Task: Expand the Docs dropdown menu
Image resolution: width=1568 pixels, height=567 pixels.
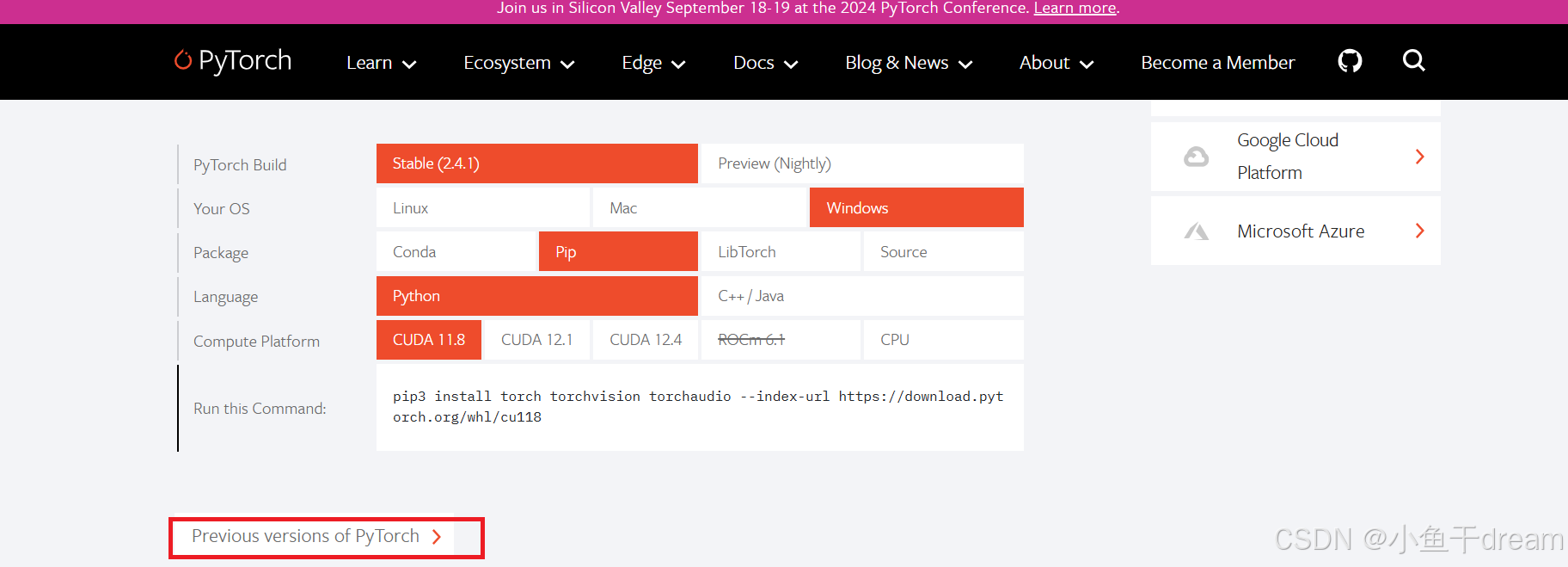Action: pos(765,63)
